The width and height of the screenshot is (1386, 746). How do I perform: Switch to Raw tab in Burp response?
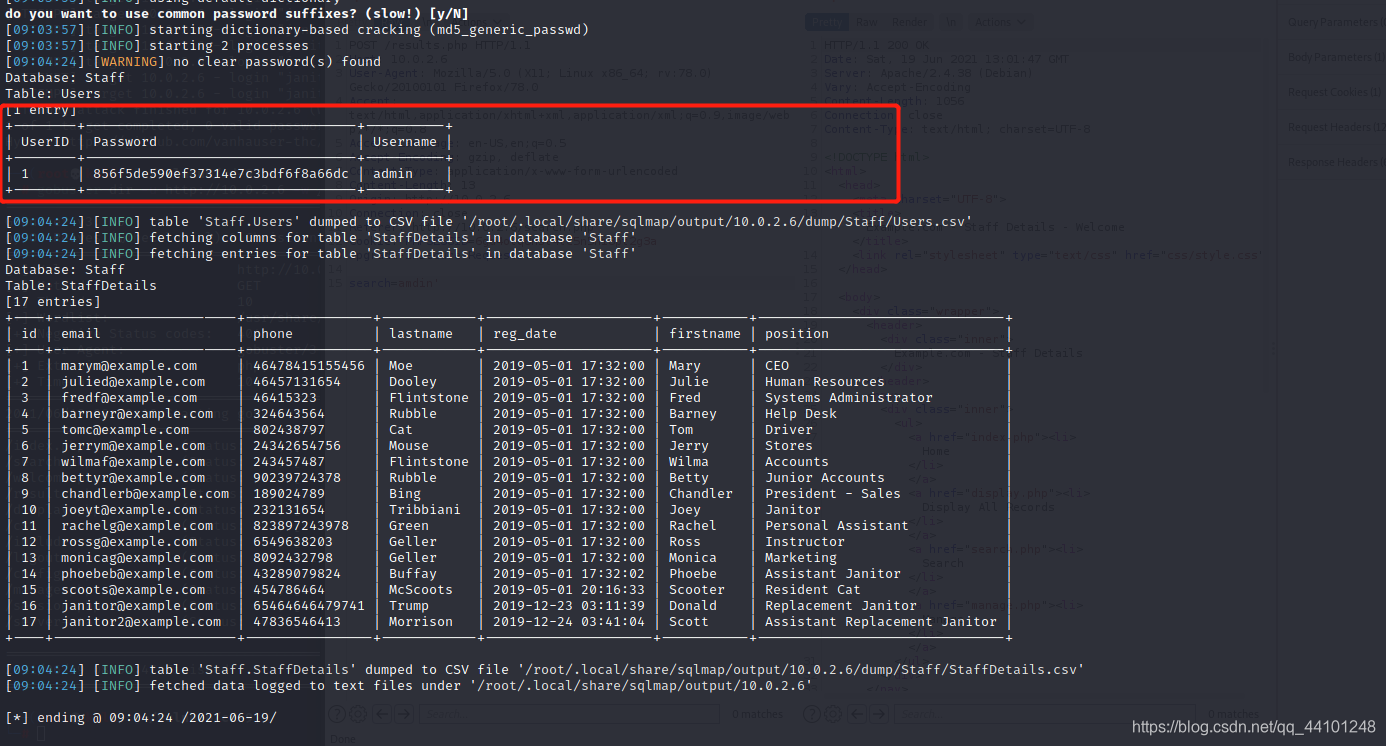pyautogui.click(x=867, y=22)
